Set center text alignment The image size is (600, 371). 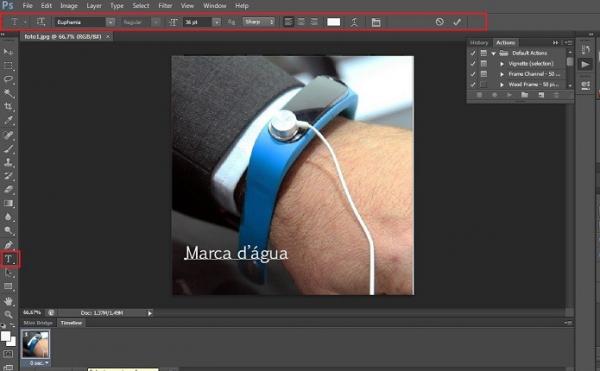pyautogui.click(x=301, y=22)
